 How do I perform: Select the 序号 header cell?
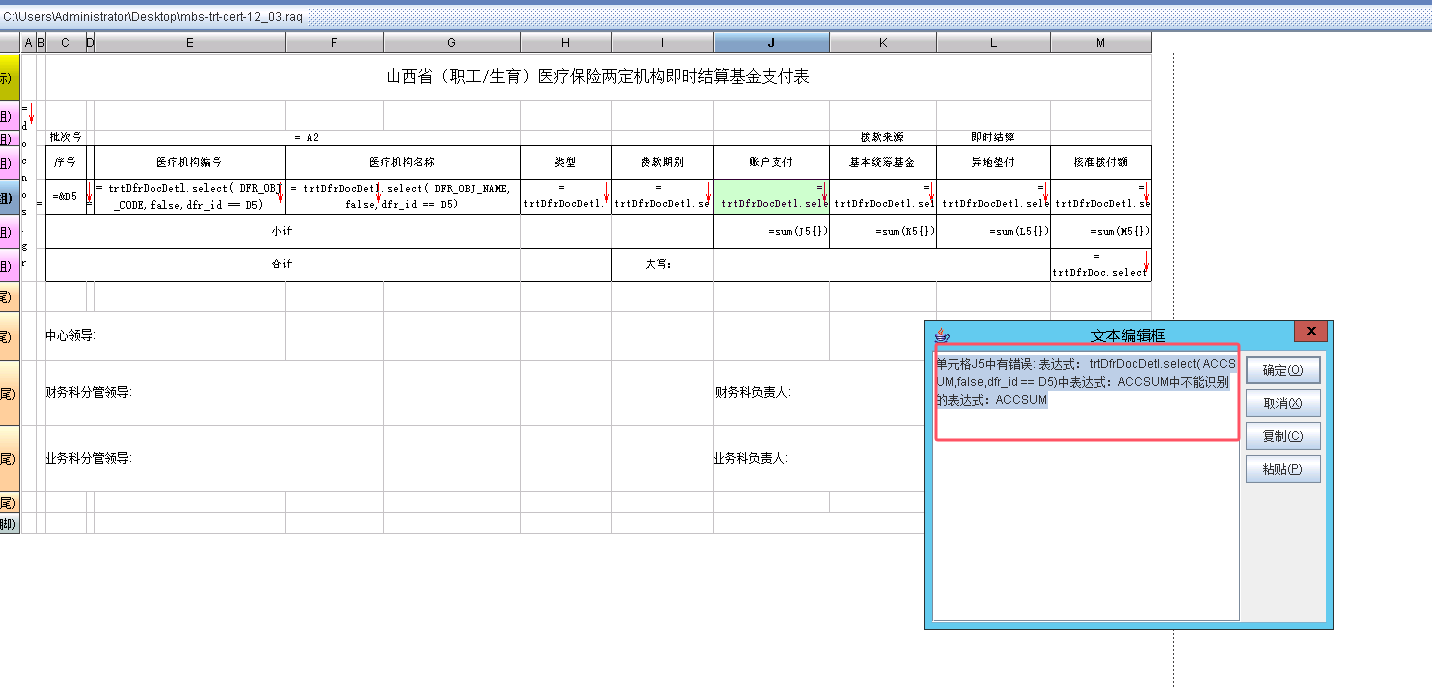pos(66,162)
